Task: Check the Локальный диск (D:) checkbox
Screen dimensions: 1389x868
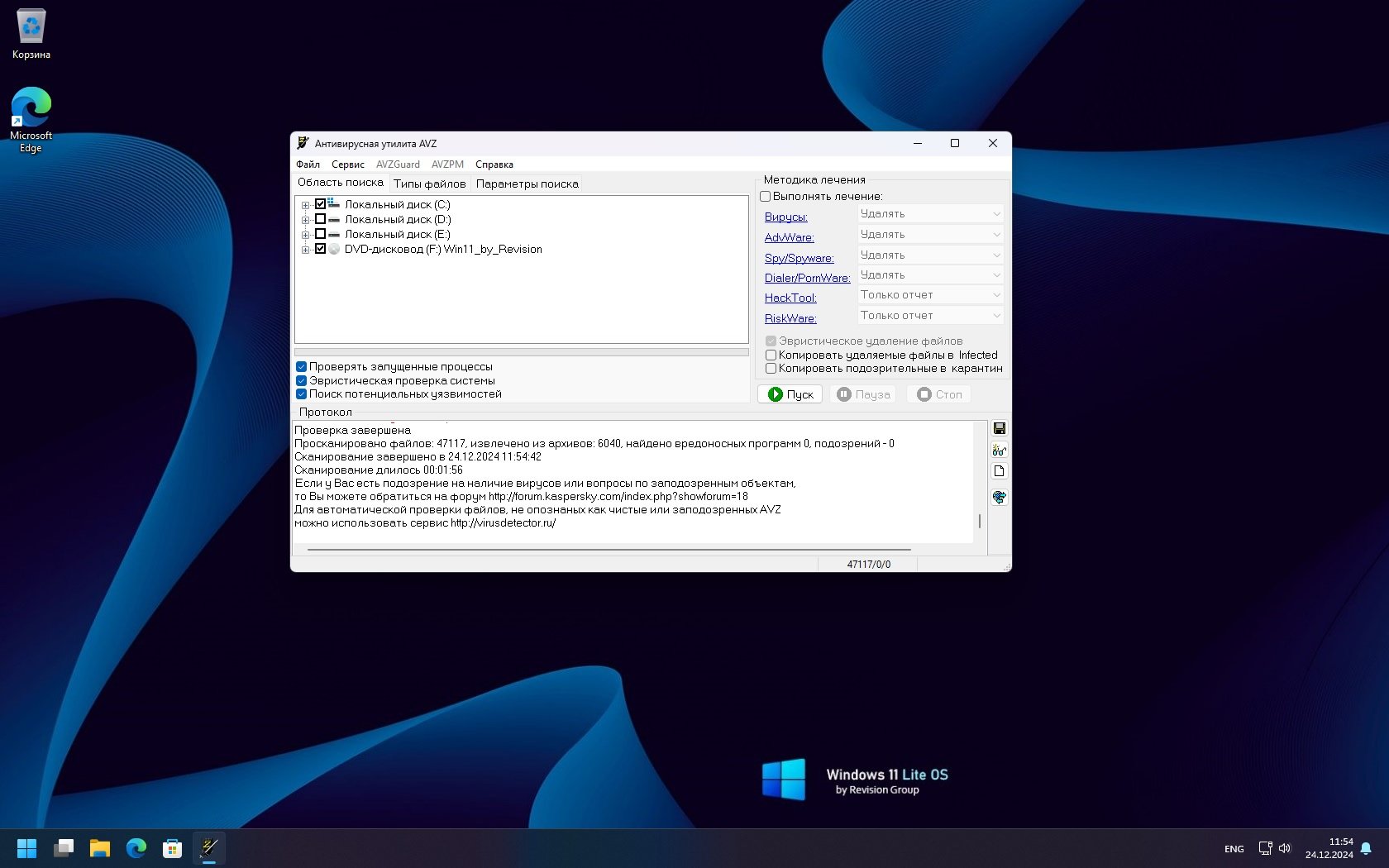Action: pos(320,219)
